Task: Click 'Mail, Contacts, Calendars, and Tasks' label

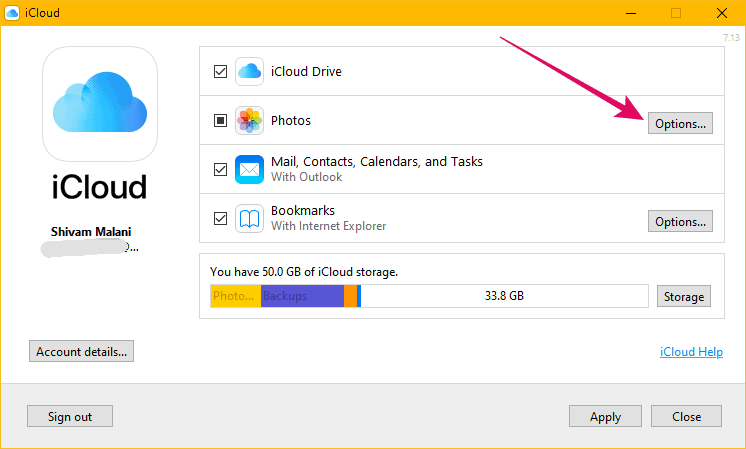Action: click(377, 162)
